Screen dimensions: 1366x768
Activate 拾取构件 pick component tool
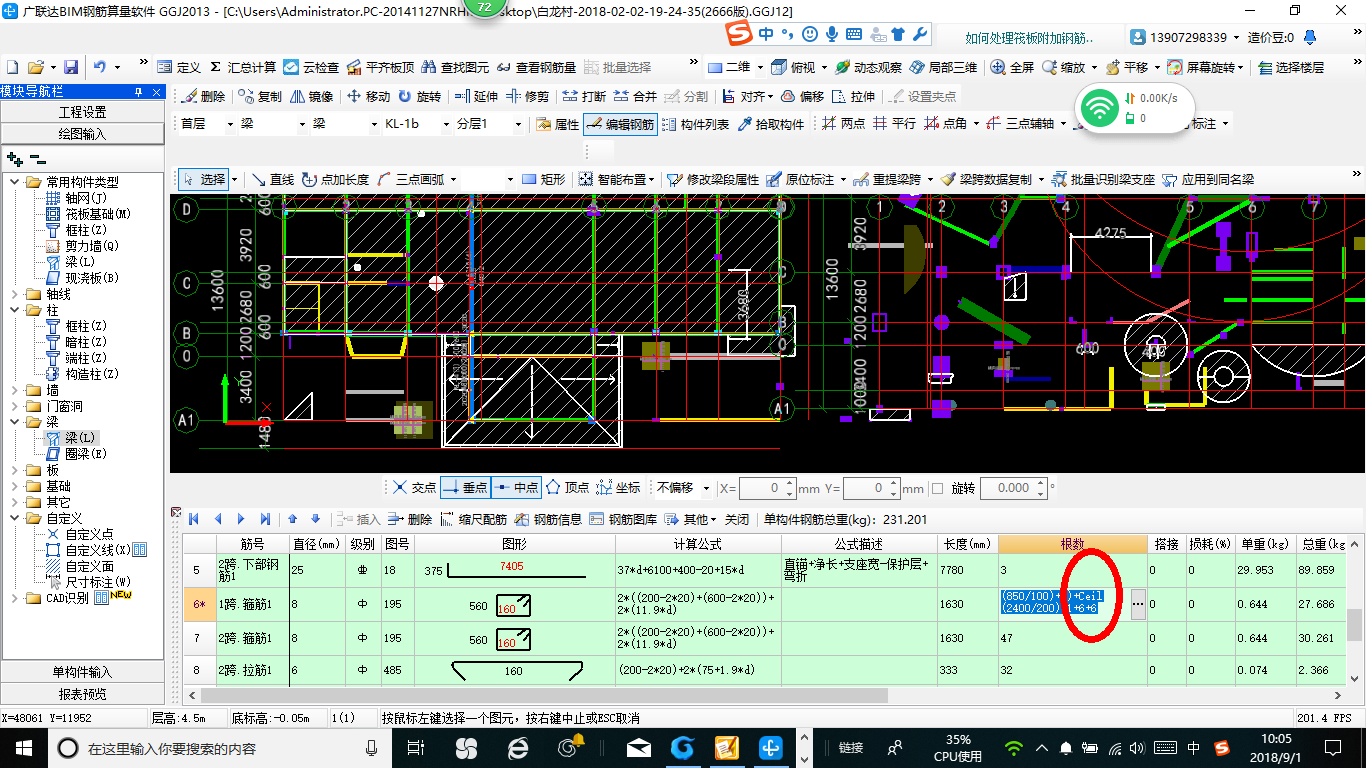click(770, 124)
